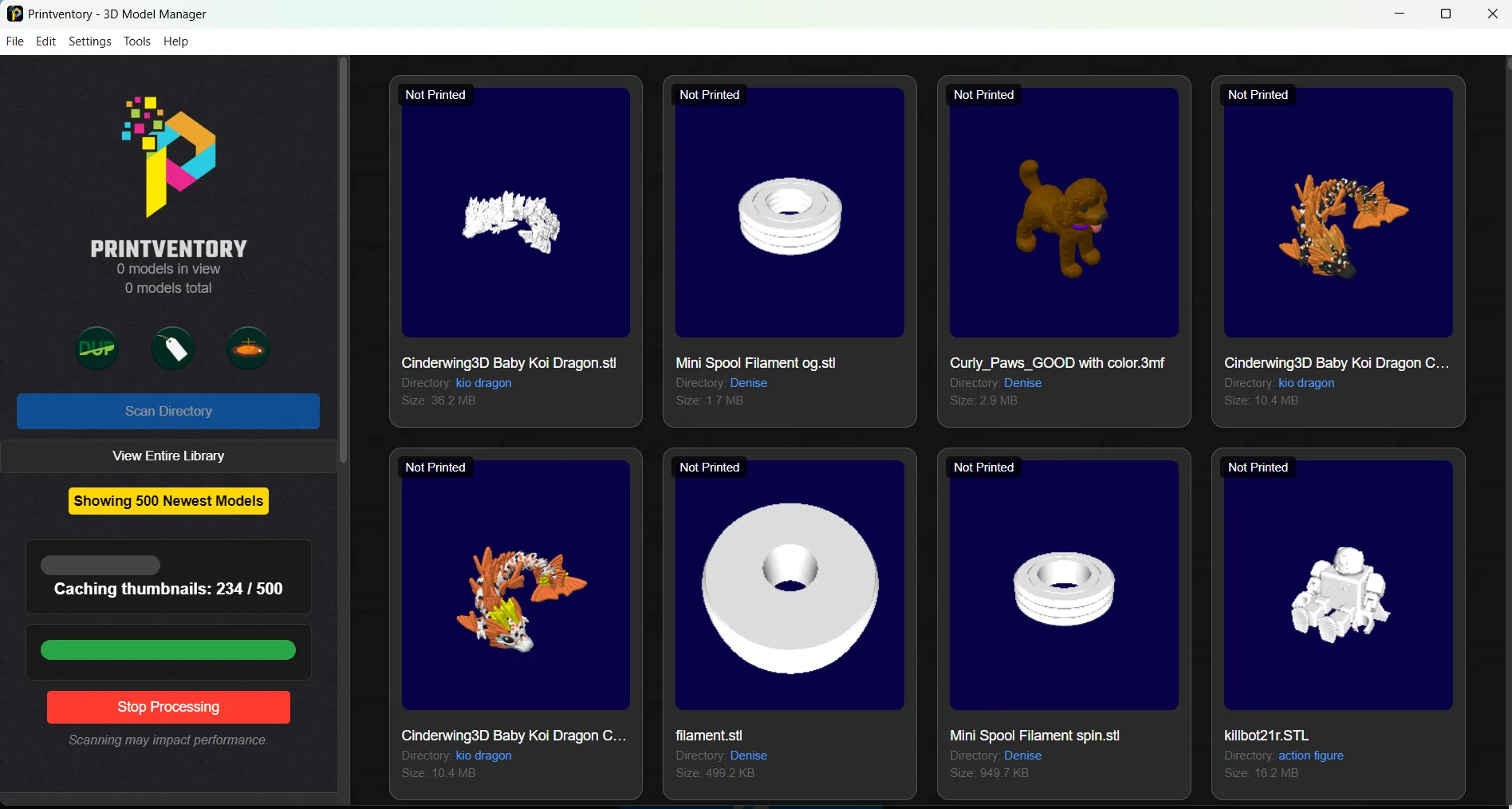Select the Mini Spool Filament spin.stl thumbnail

click(x=1064, y=585)
